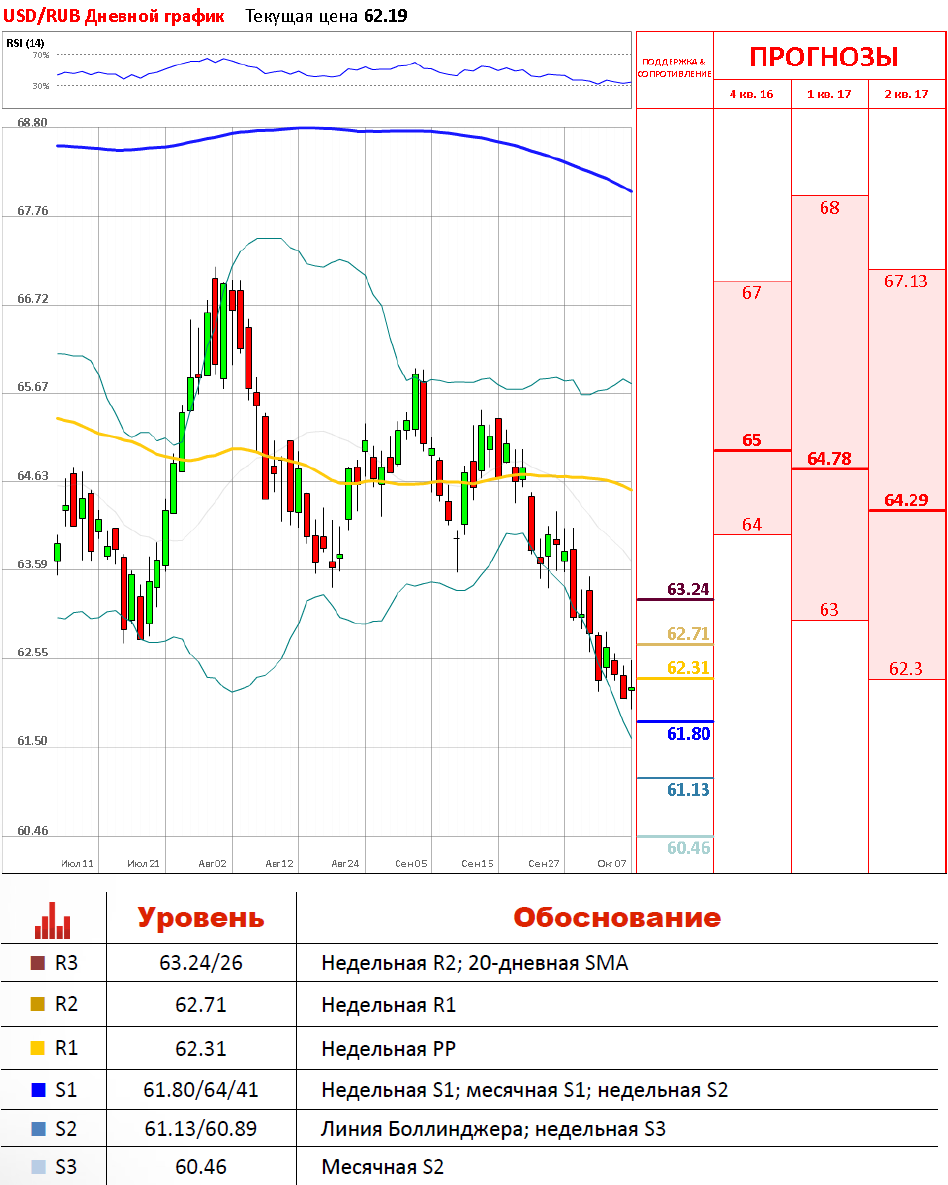Image resolution: width=948 pixels, height=1185 pixels.
Task: Click the Поддержка & Сопротивление column header
Action: tap(675, 68)
